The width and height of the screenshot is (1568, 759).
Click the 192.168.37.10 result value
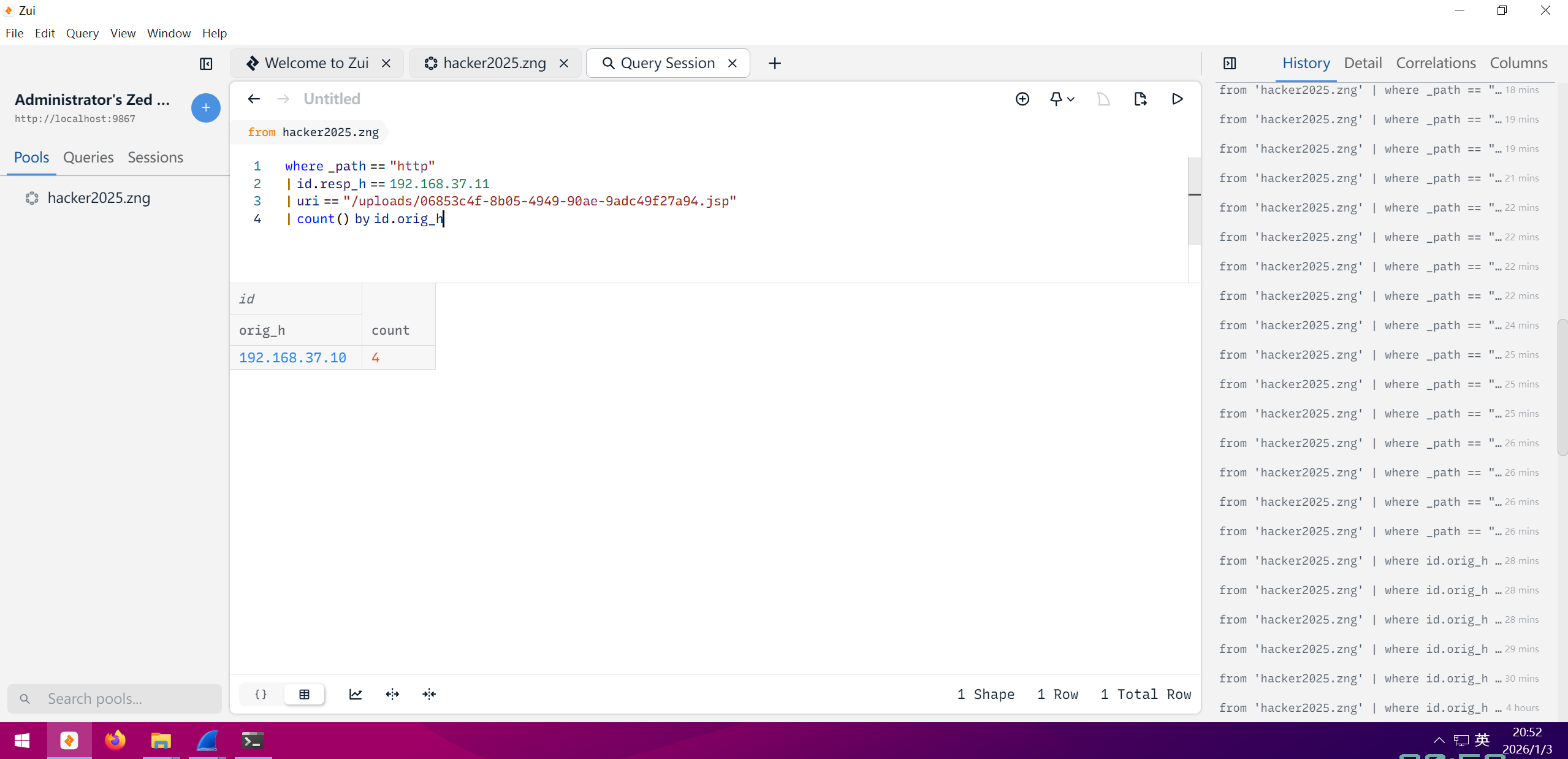pos(292,357)
